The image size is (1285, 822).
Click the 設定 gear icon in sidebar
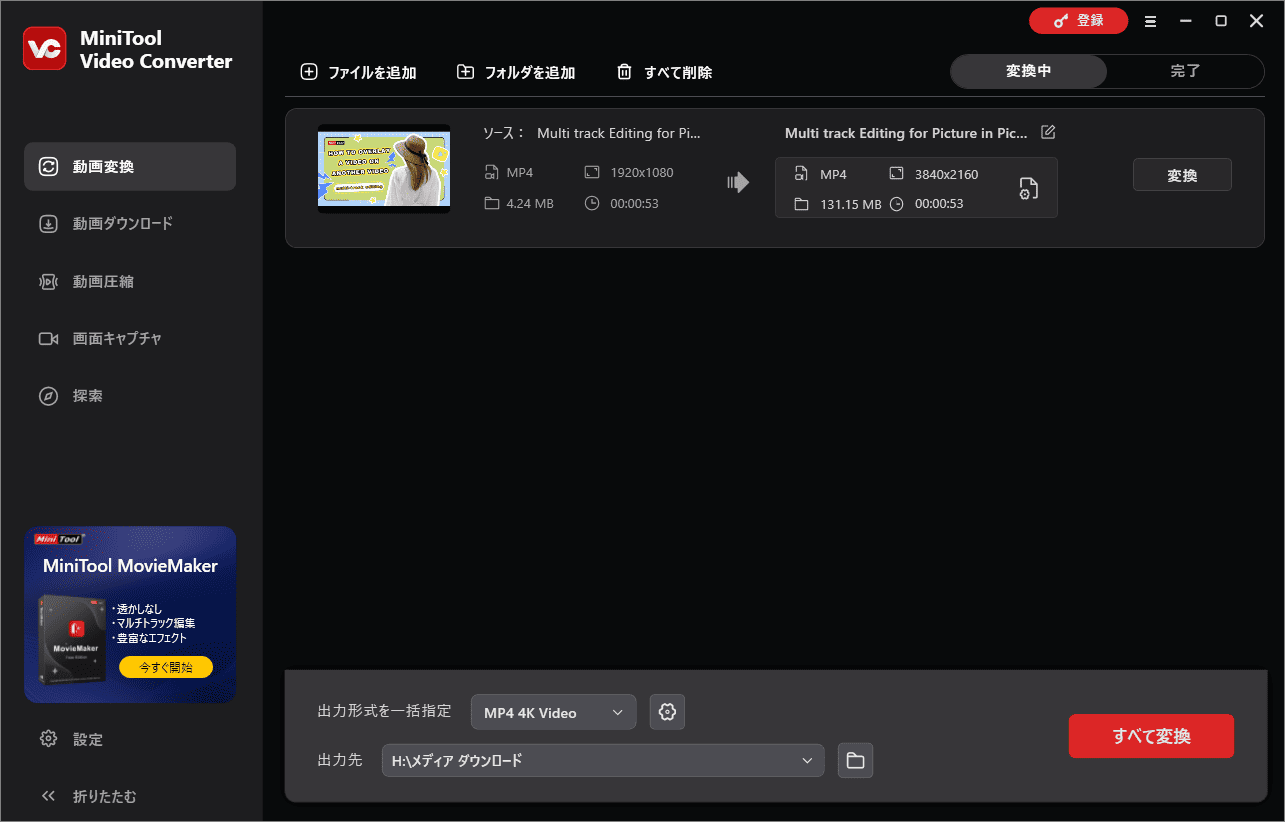click(48, 740)
